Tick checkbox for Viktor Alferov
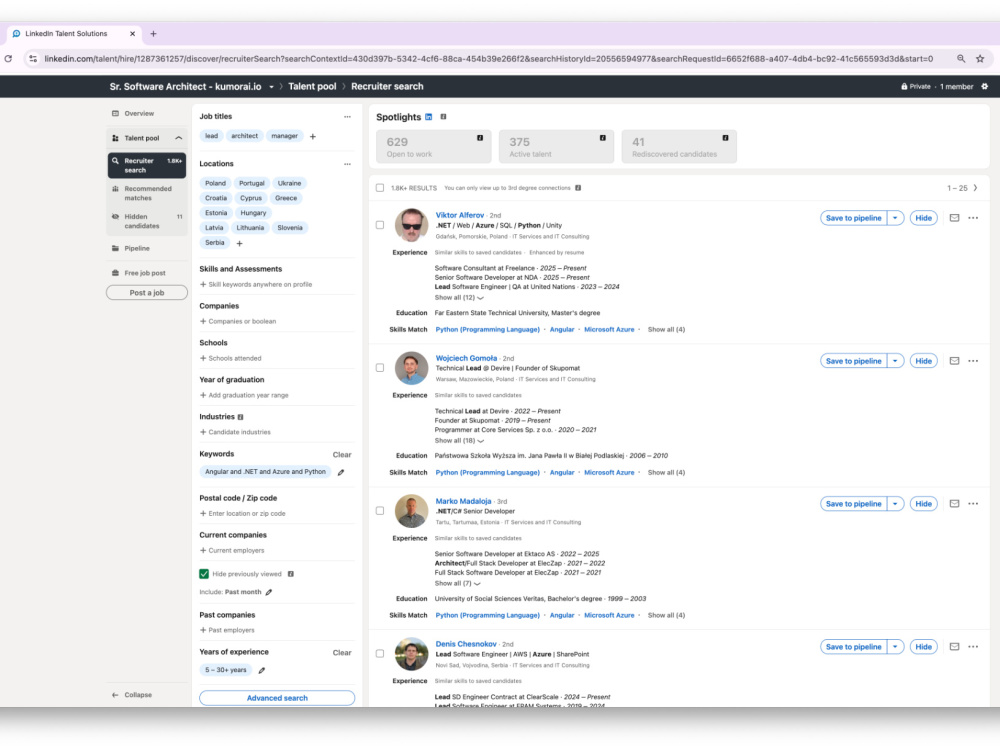1000x750 pixels. (x=380, y=225)
